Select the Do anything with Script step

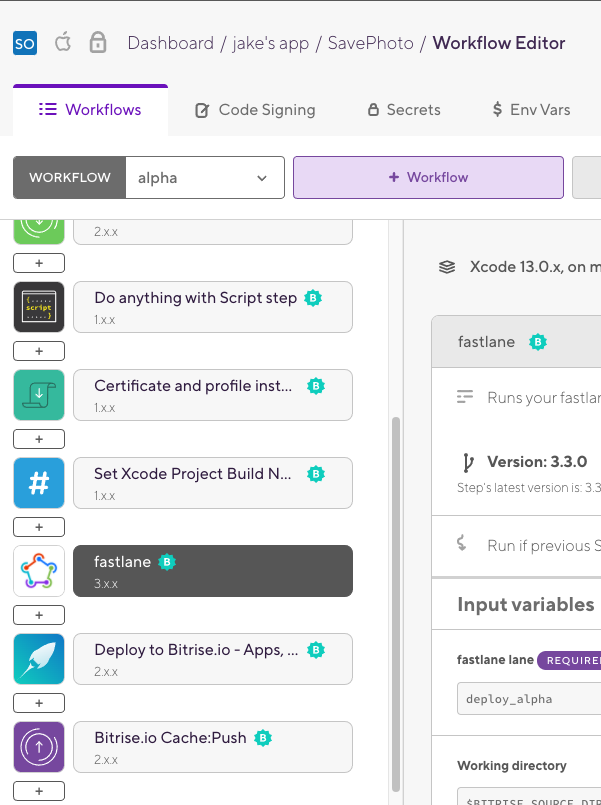[x=213, y=307]
